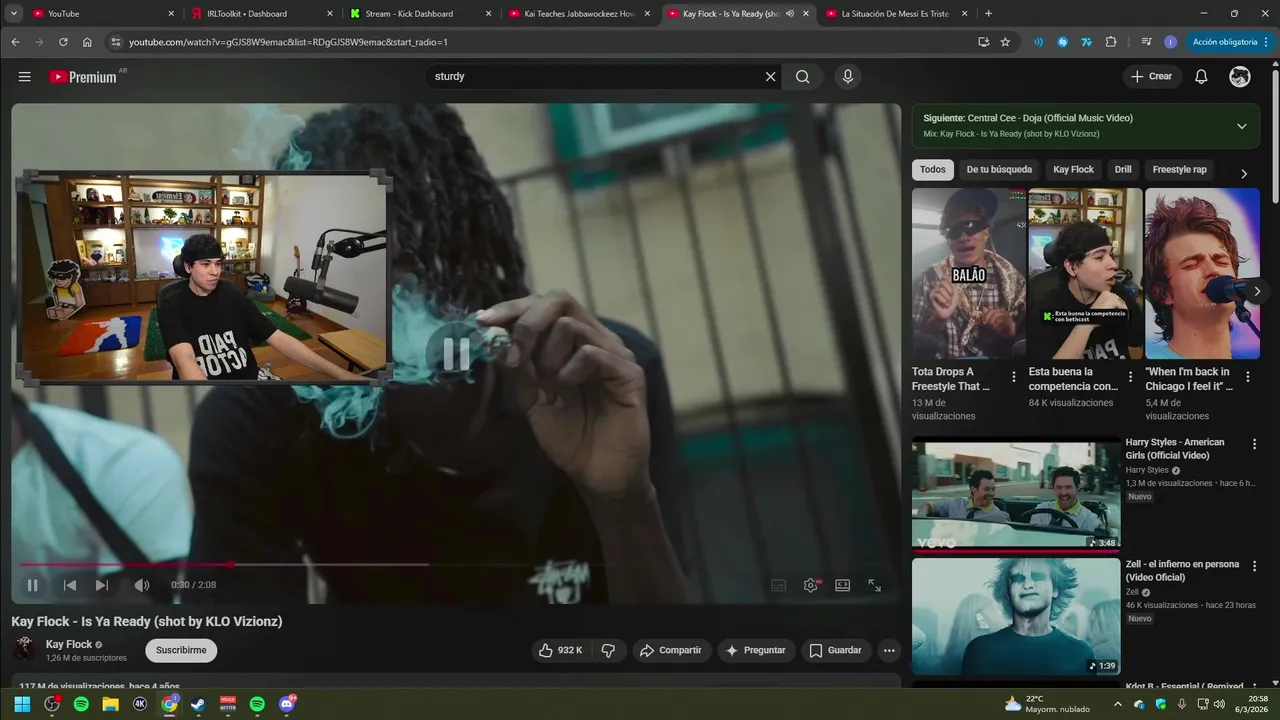Dislike the video
The image size is (1280, 720).
tap(608, 650)
